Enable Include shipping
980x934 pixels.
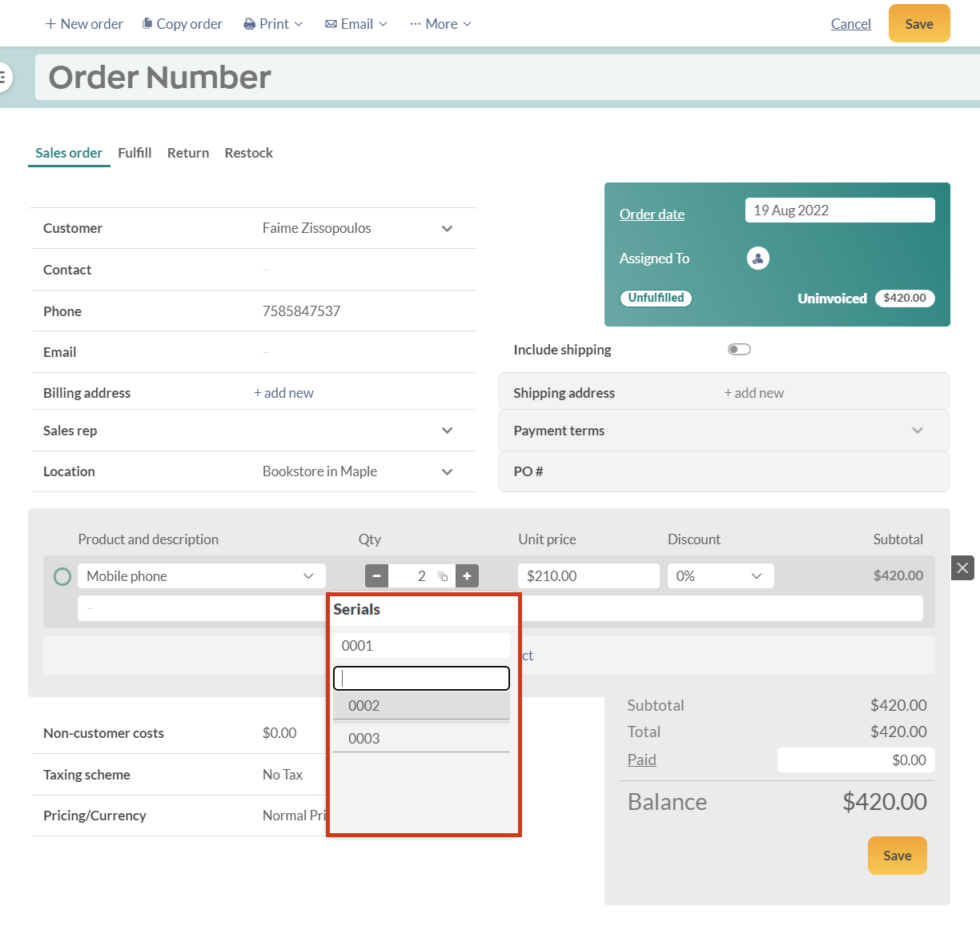coord(739,348)
